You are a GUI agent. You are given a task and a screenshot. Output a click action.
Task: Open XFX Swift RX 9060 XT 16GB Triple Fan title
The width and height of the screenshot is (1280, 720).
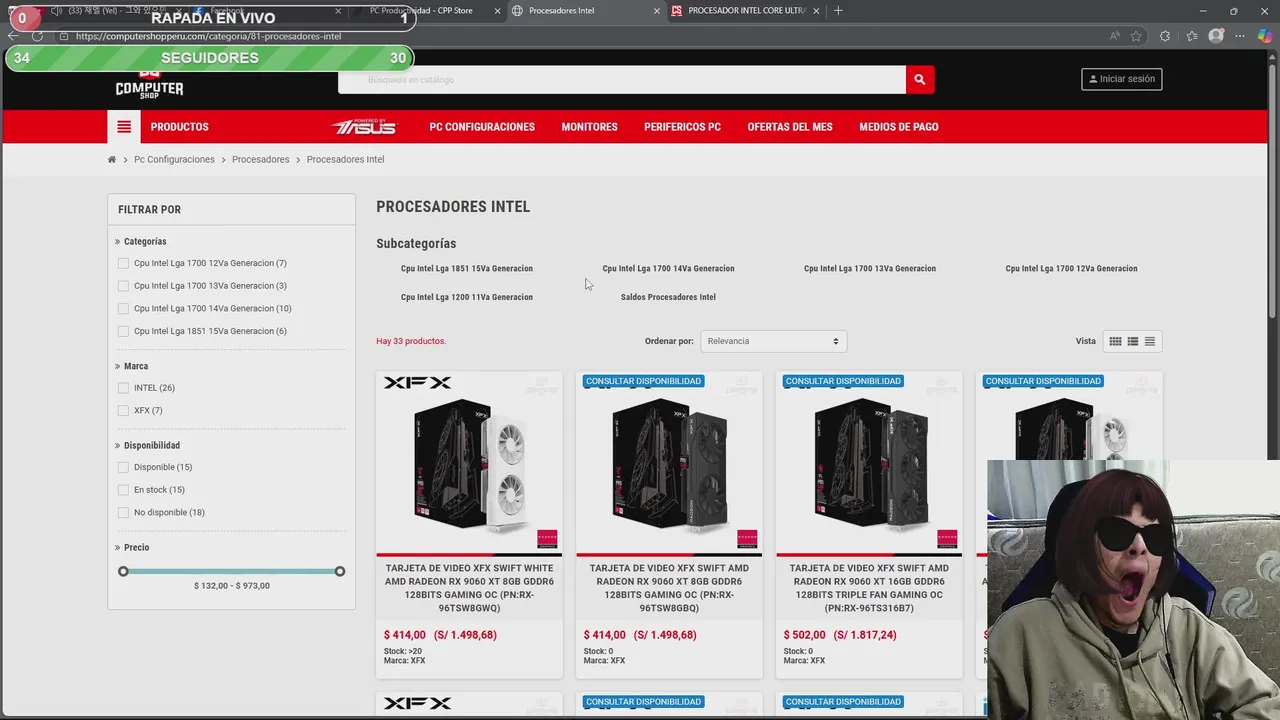(869, 588)
